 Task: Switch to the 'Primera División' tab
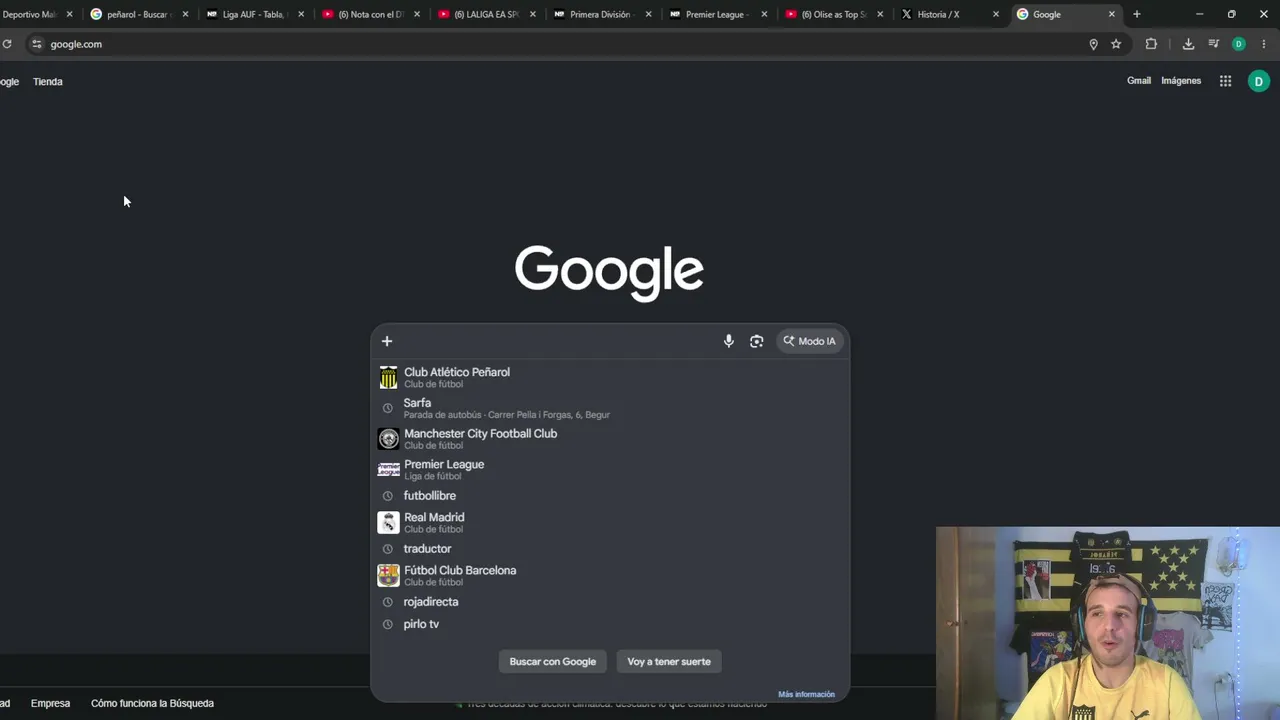click(602, 14)
